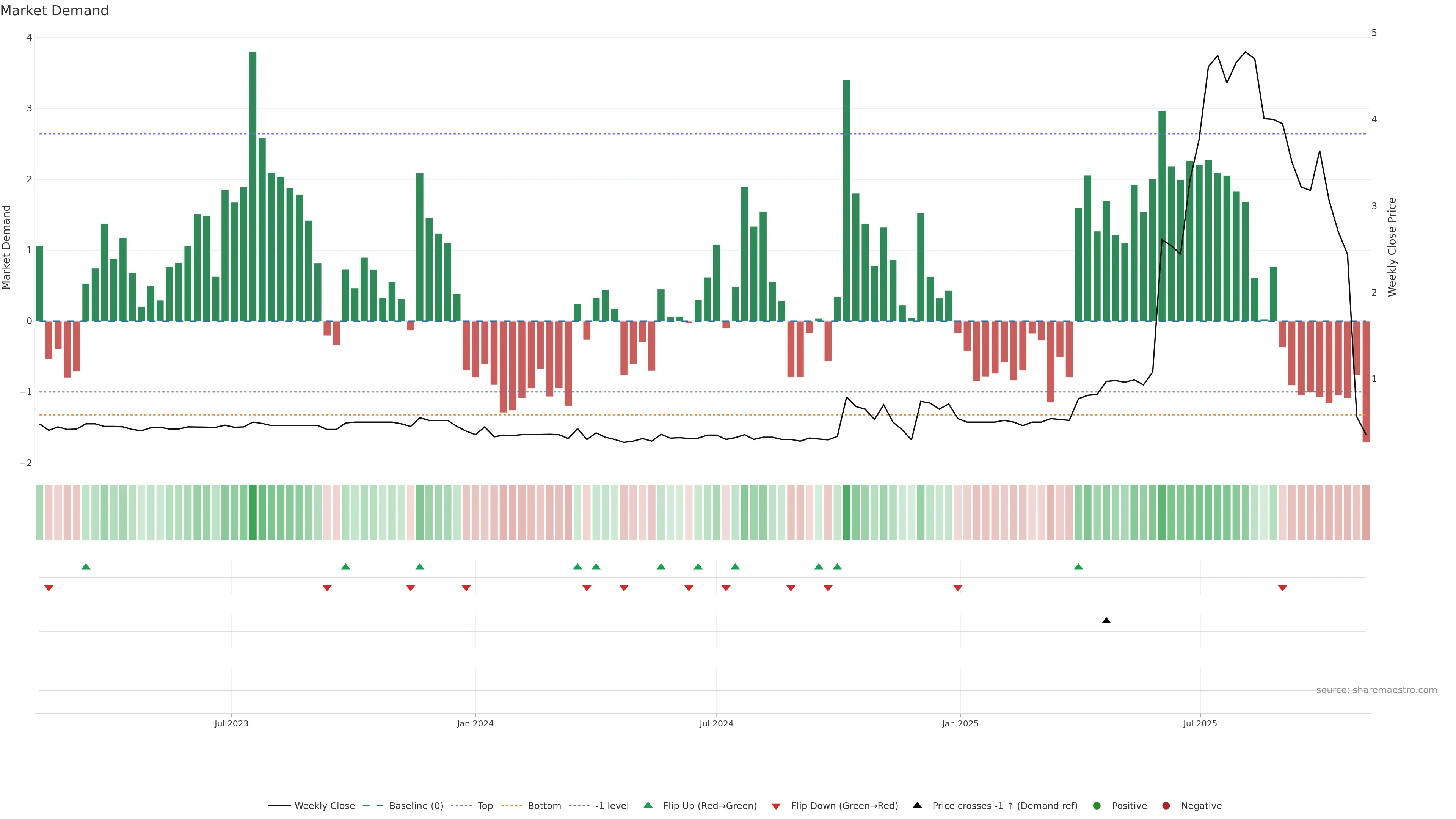
Task: Click the Jul 2024 x-axis label
Action: [x=716, y=723]
